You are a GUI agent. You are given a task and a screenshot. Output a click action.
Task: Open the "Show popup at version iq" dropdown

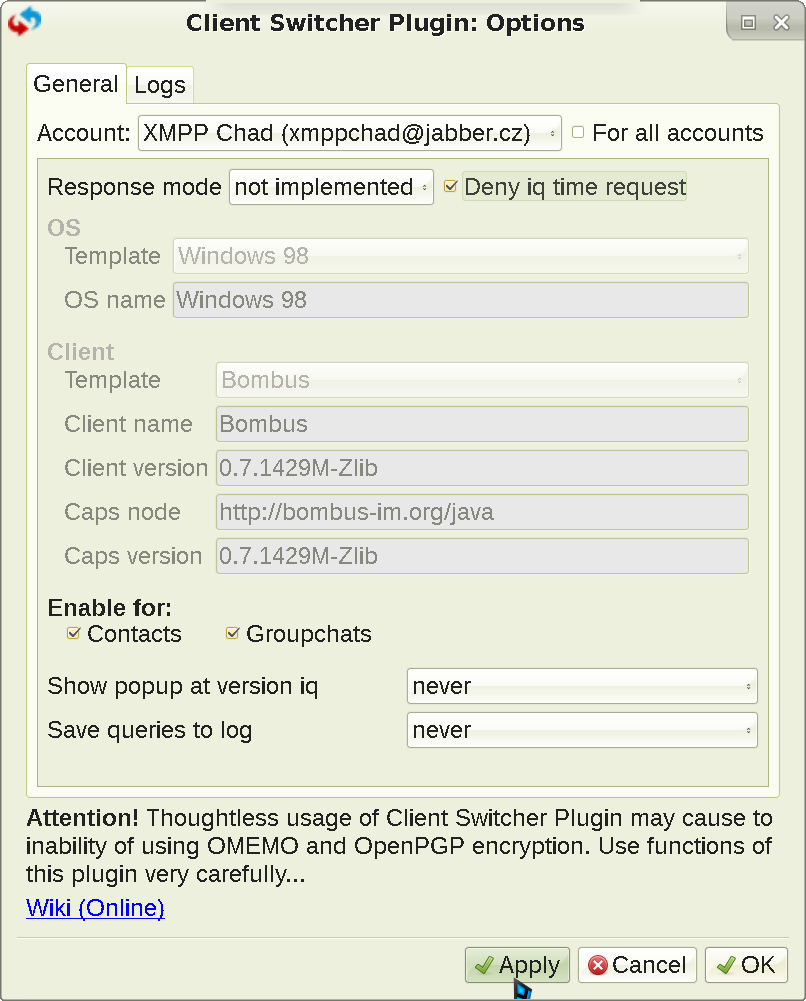(x=582, y=686)
